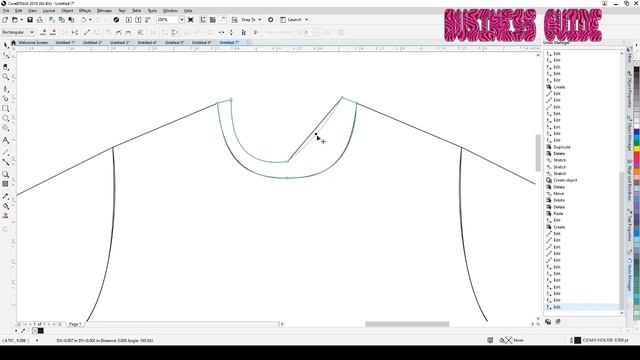Select the Rectangle tool

coord(6,109)
